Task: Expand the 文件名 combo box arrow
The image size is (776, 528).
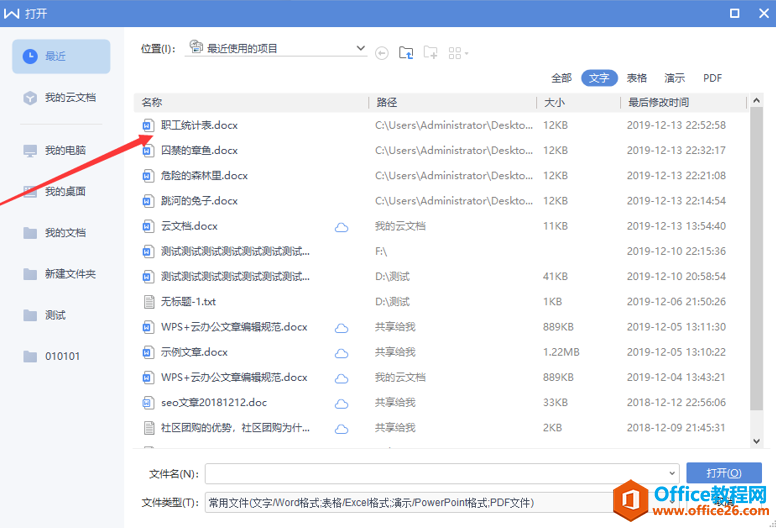Action: pos(672,473)
